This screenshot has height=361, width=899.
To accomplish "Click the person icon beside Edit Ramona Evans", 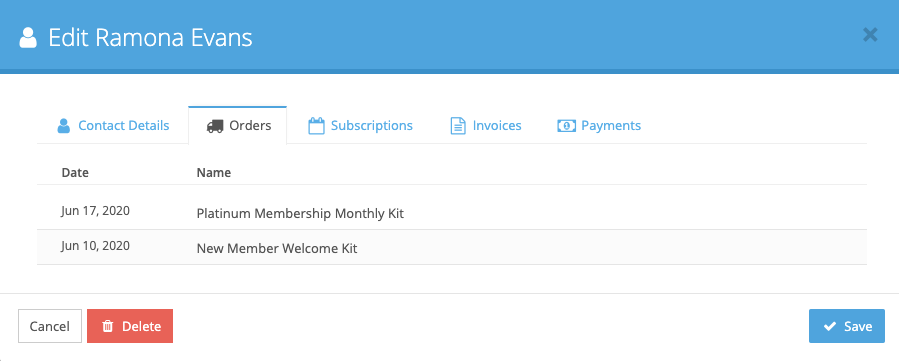I will point(28,38).
